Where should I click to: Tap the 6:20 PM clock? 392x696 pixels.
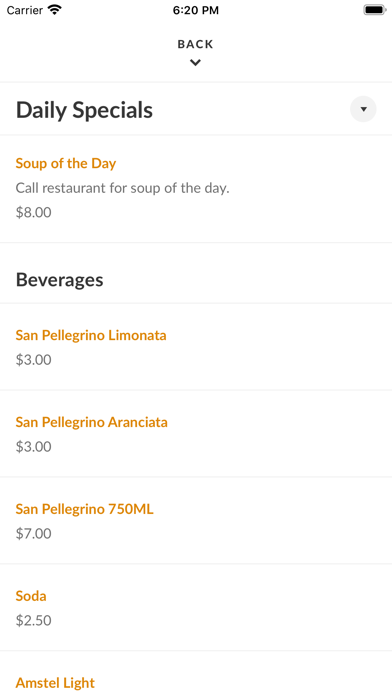pos(196,10)
